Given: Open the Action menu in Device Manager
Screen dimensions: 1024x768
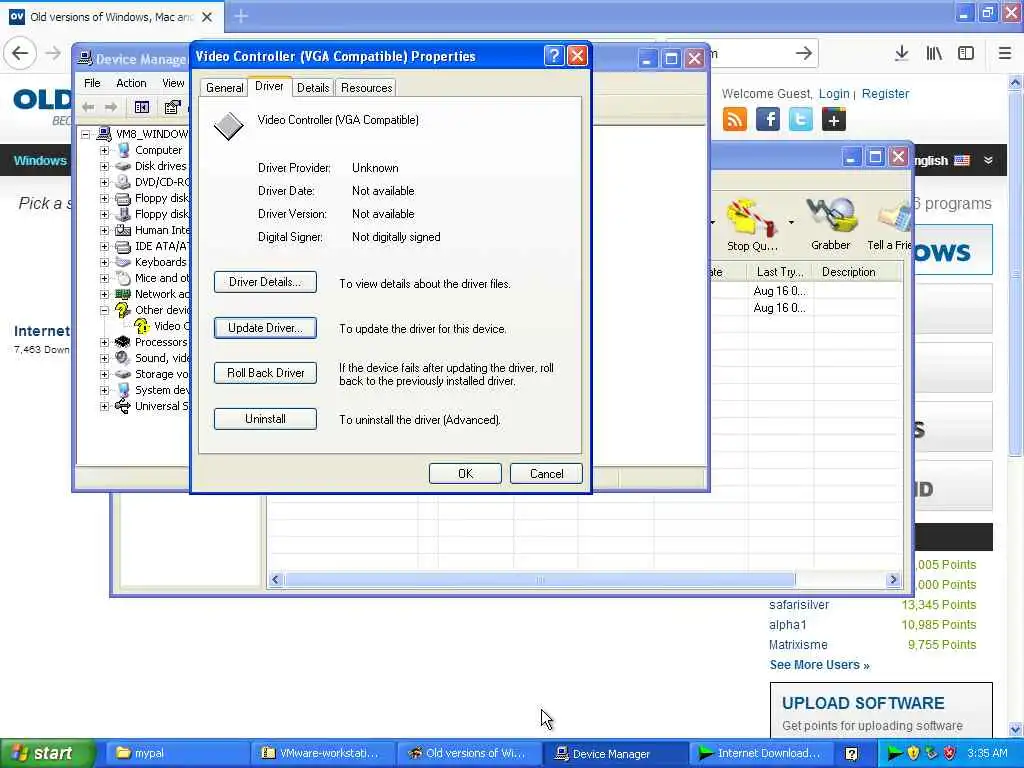Looking at the screenshot, I should (x=131, y=83).
